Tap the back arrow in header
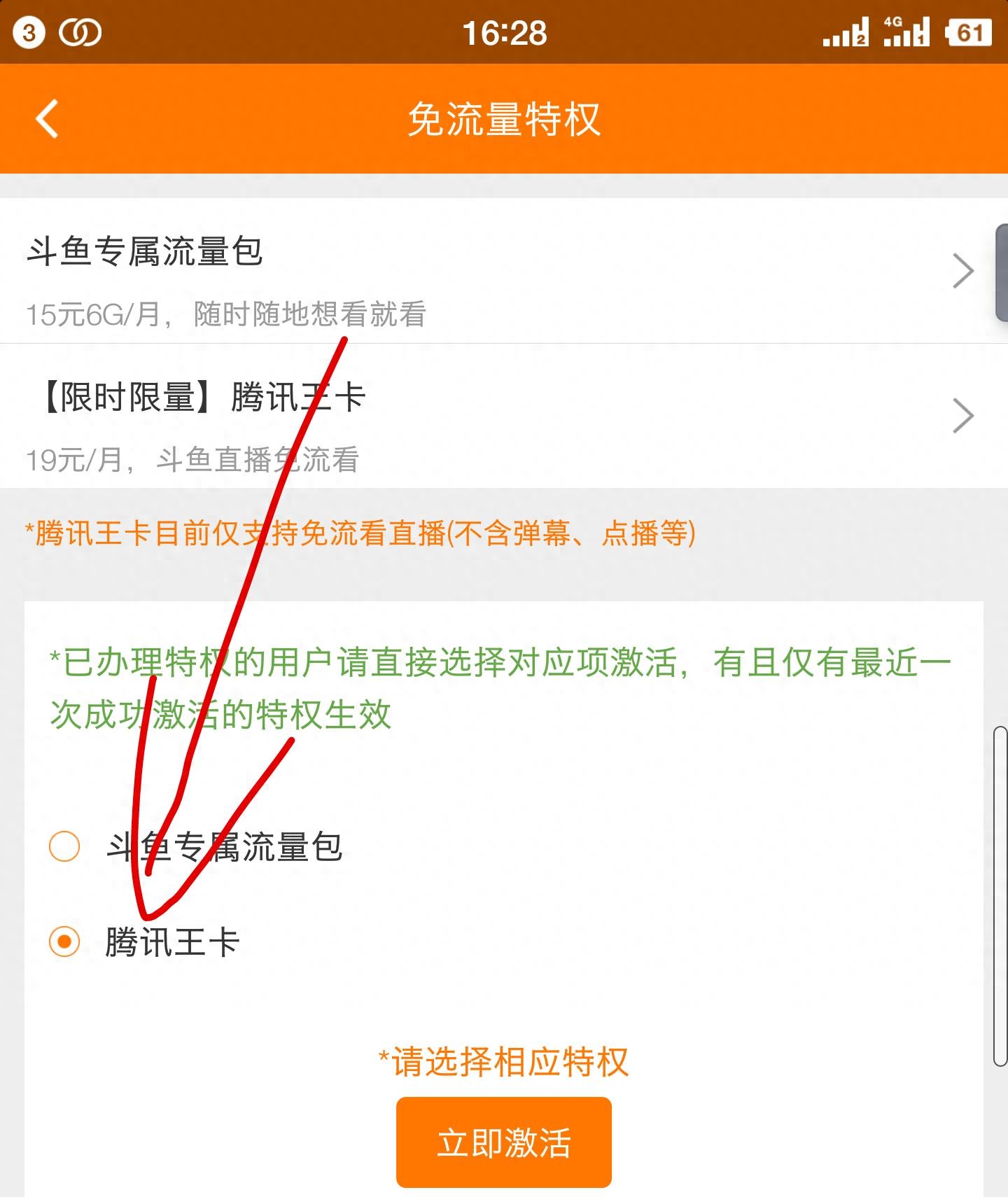Viewport: 1008px width, 1197px height. tap(47, 119)
